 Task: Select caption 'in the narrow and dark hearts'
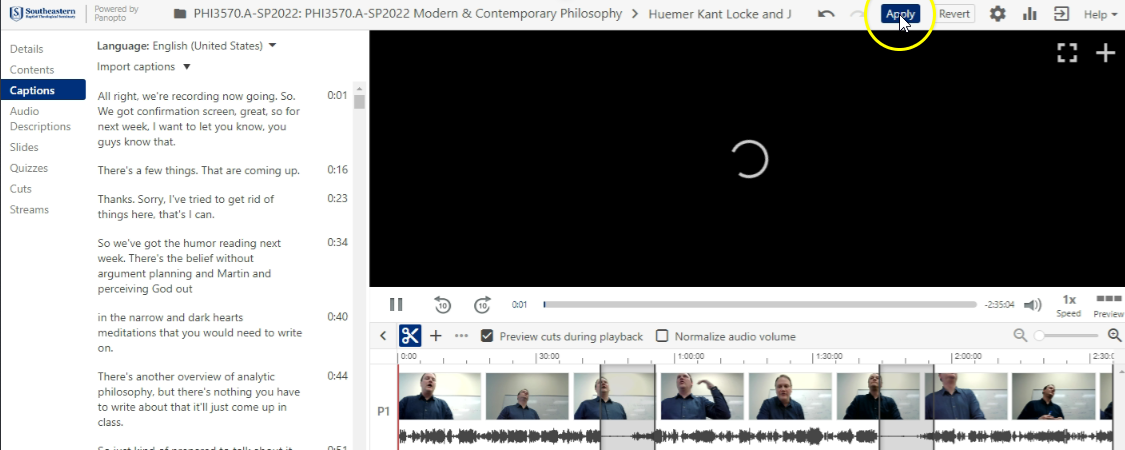[199, 332]
